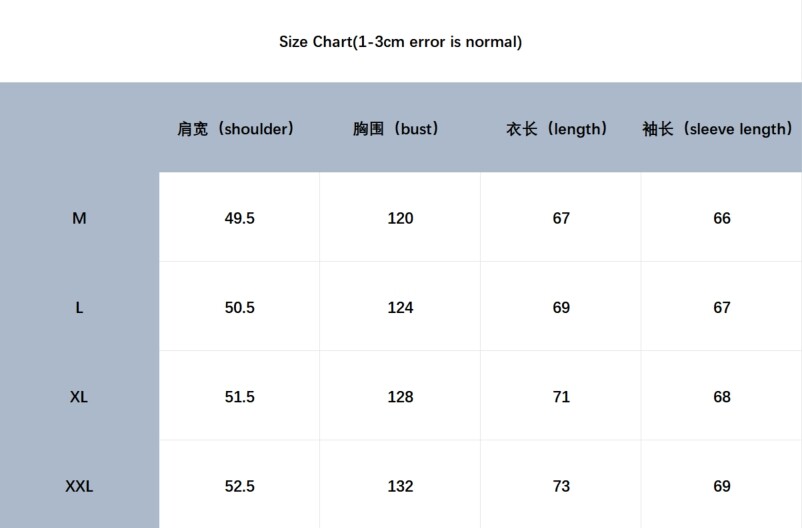
Task: Click the XXL row length value 73
Action: point(561,486)
